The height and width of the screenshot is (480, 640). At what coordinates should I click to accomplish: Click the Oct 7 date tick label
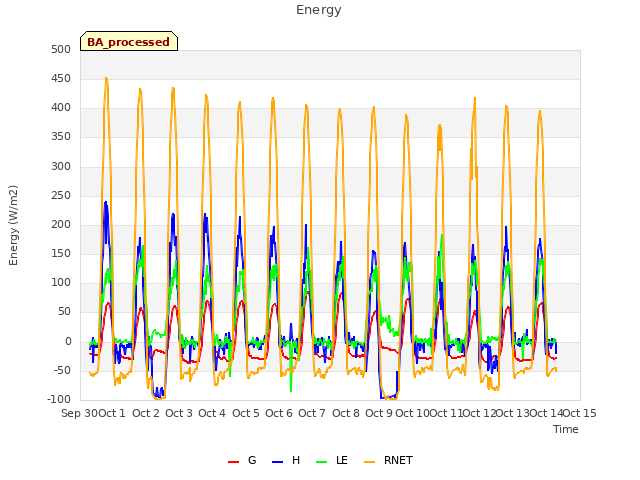(x=312, y=413)
